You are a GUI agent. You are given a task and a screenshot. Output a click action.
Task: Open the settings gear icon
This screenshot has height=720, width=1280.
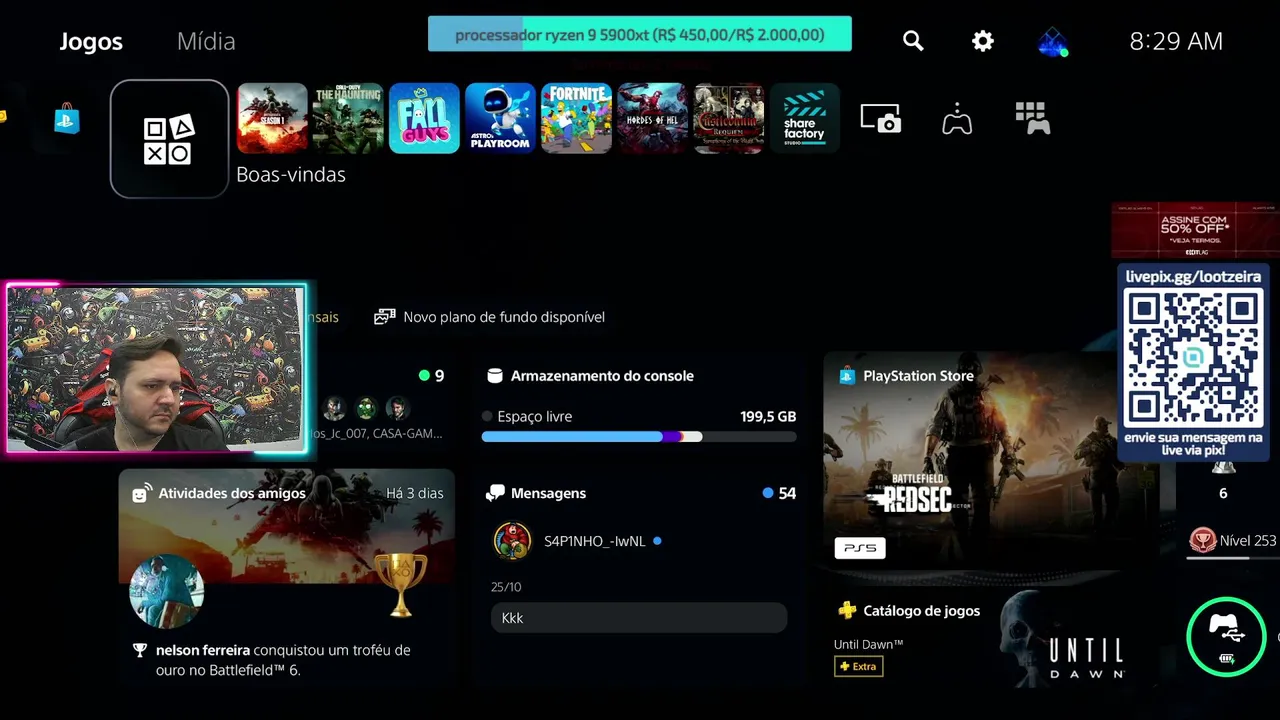pos(983,41)
